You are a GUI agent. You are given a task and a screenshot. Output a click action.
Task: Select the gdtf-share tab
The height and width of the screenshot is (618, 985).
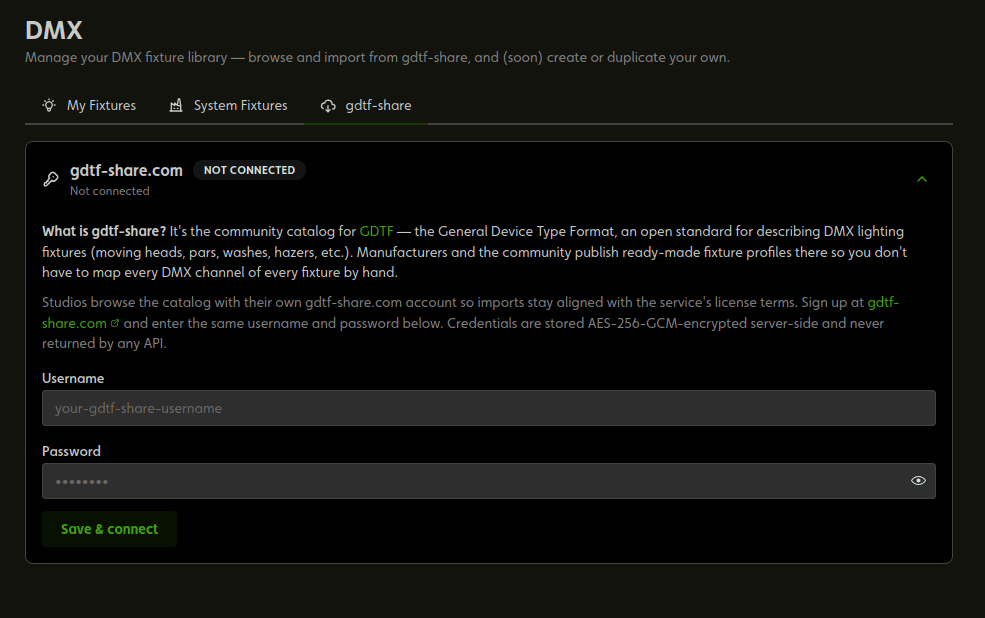coord(366,106)
